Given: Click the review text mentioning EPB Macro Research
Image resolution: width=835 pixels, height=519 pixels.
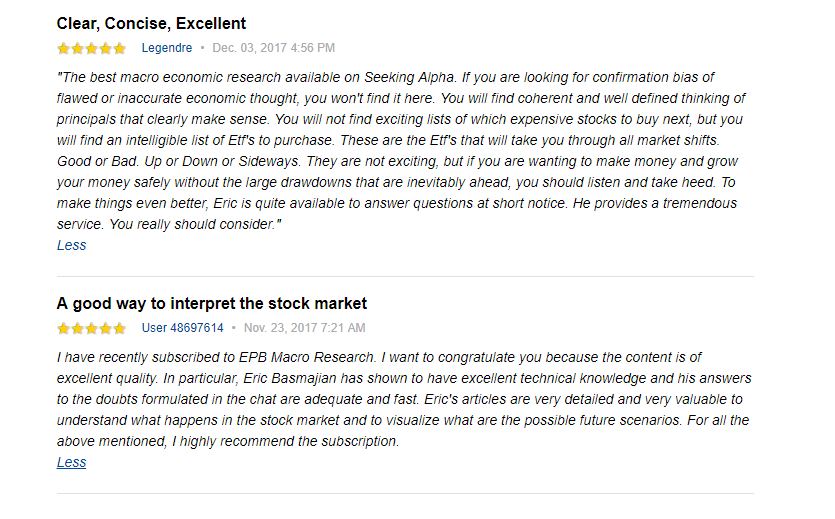Looking at the screenshot, I should tap(400, 399).
